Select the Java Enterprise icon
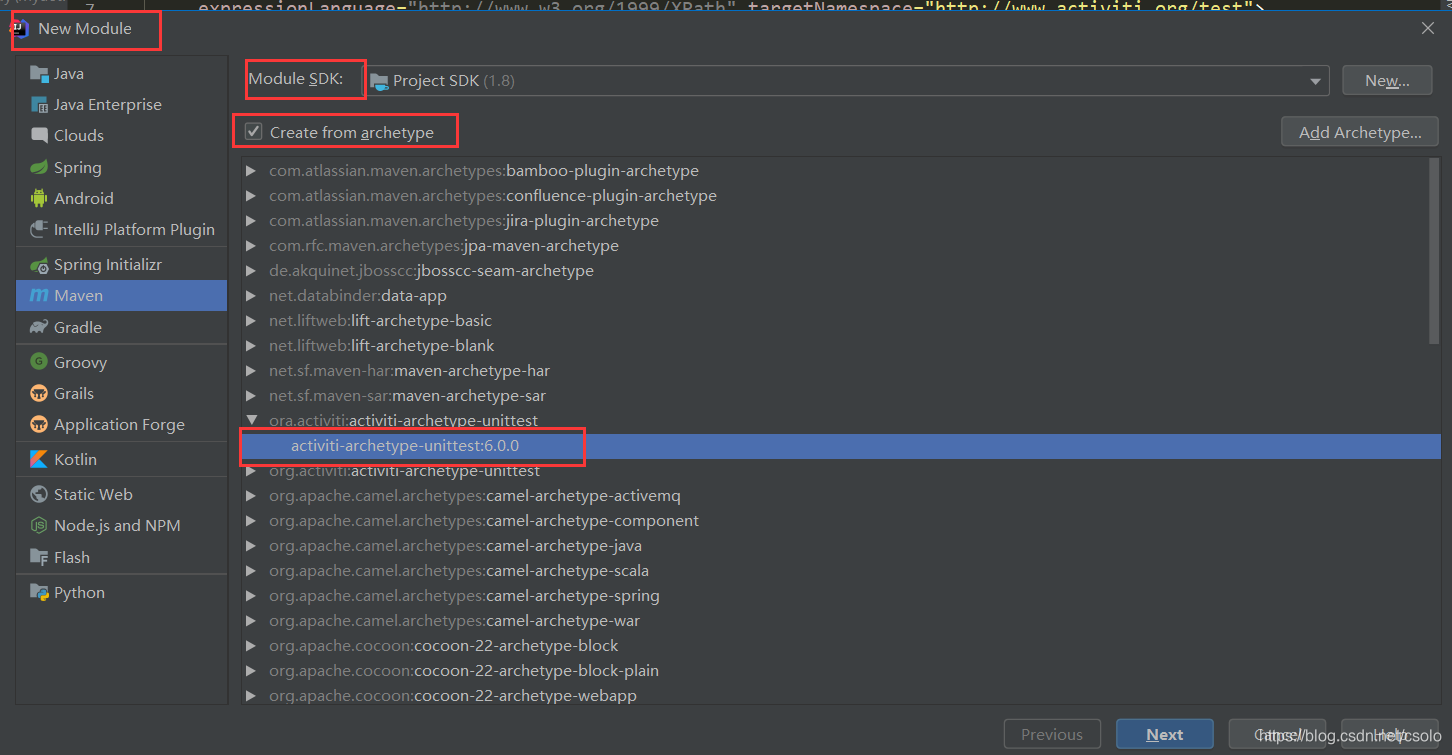 pos(39,104)
